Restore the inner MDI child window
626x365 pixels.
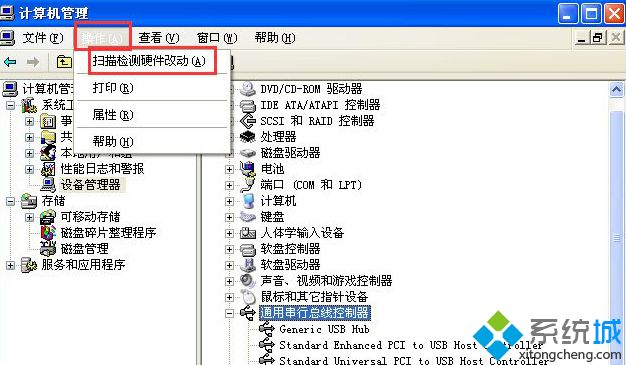(598, 38)
